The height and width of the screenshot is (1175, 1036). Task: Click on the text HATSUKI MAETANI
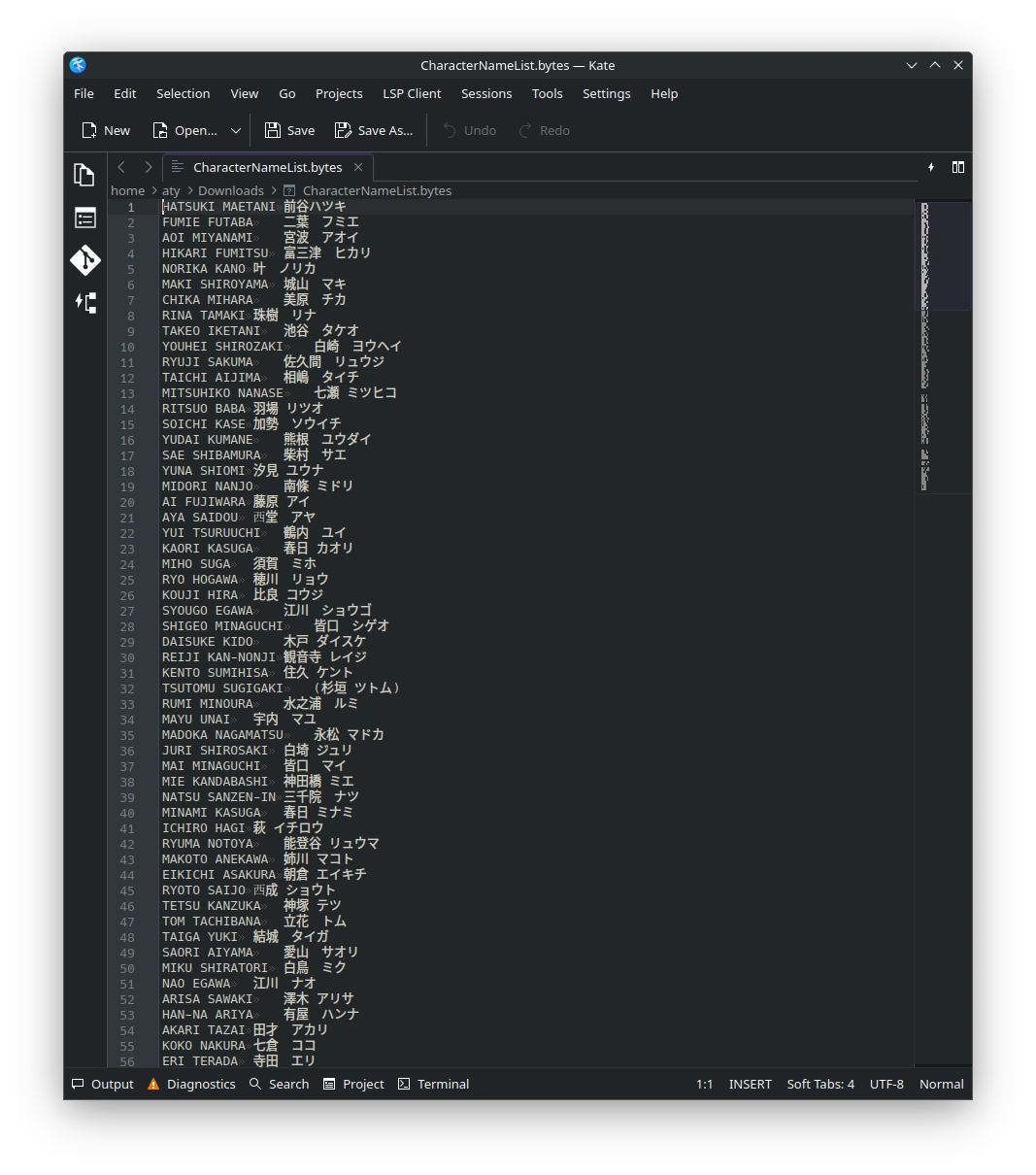point(218,207)
